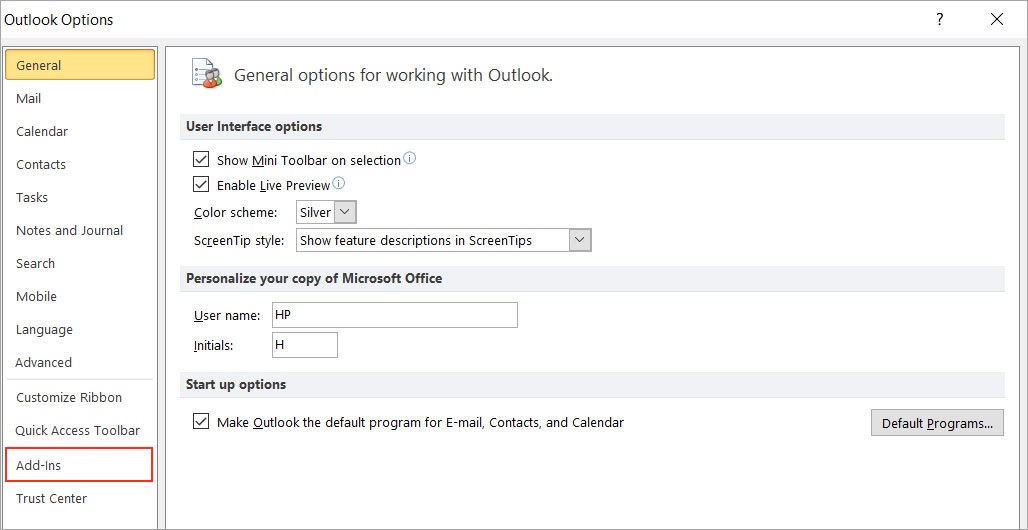The height and width of the screenshot is (530, 1028).
Task: Toggle Show Mini Toolbar on selection checkbox
Action: 201,160
